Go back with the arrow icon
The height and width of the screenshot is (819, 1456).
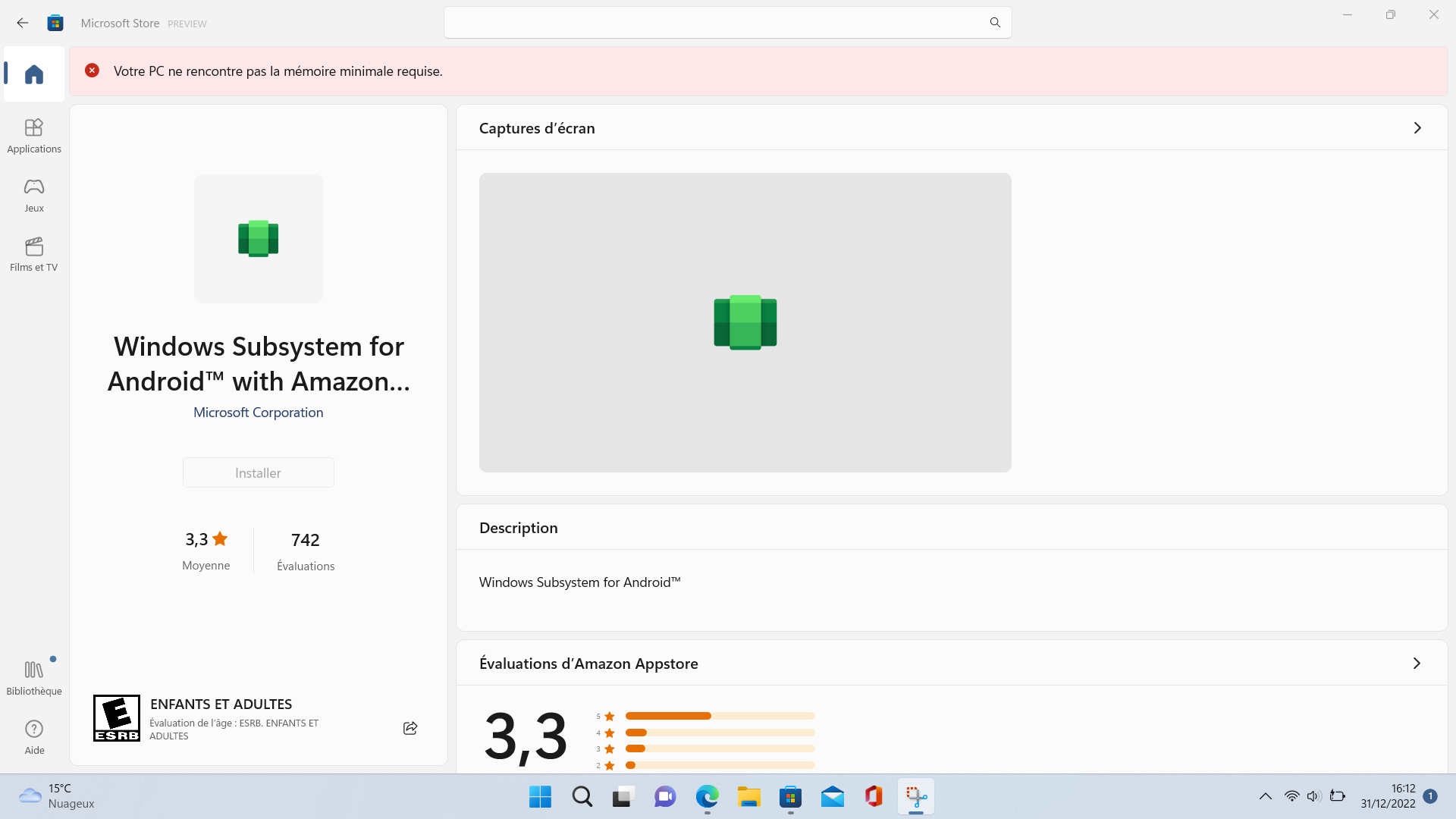point(23,23)
